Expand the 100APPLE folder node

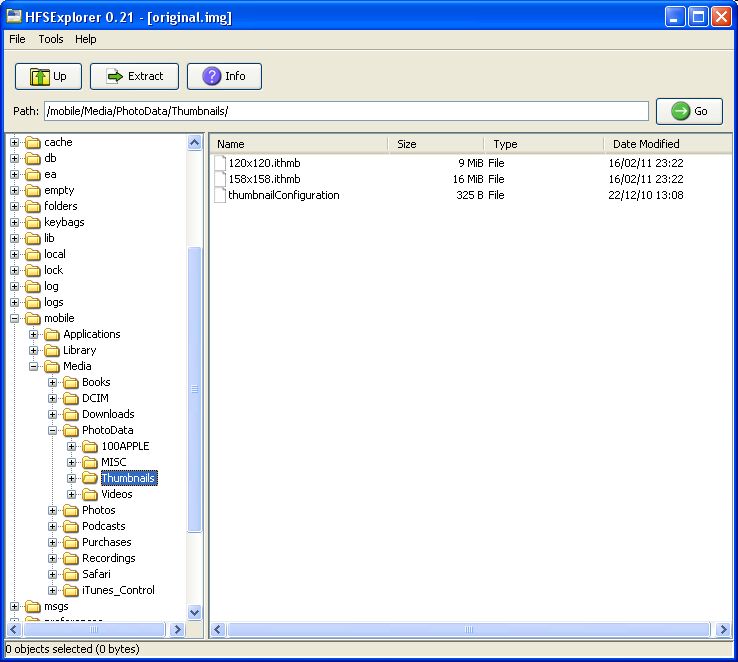point(71,447)
